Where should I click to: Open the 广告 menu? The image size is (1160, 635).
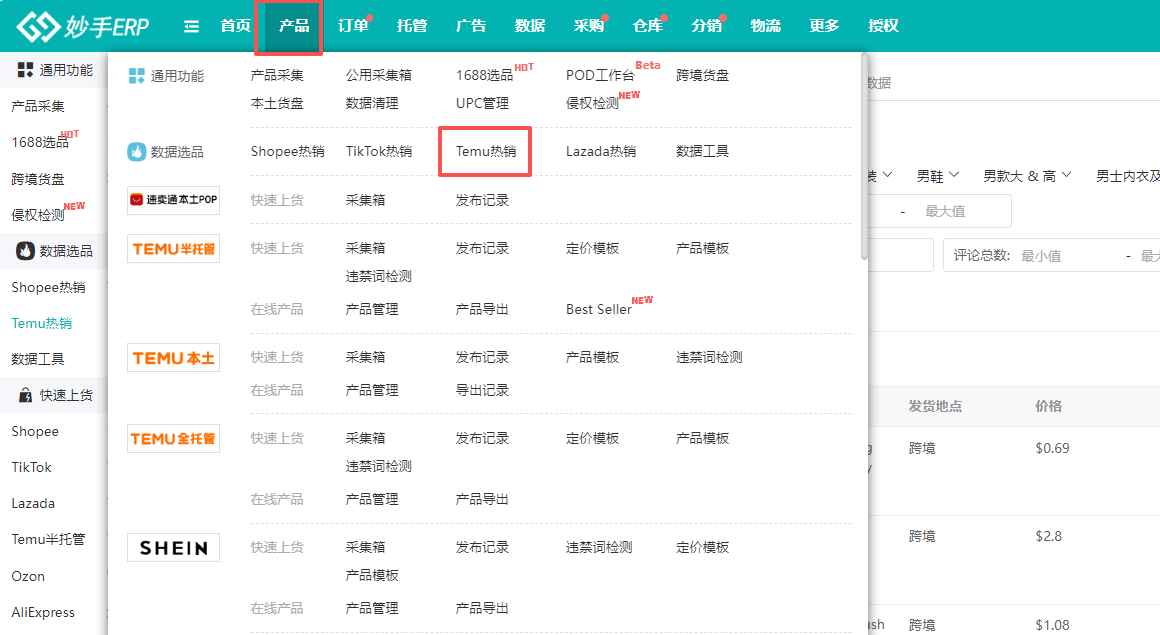pyautogui.click(x=471, y=26)
